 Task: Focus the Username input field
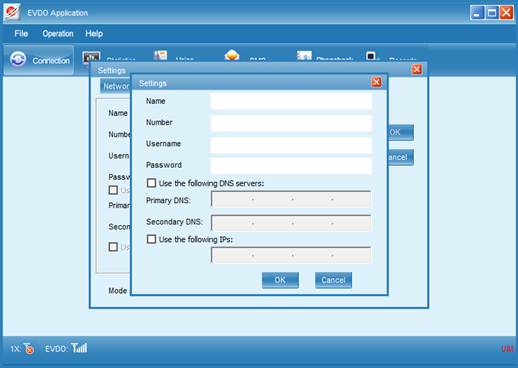pyautogui.click(x=291, y=144)
